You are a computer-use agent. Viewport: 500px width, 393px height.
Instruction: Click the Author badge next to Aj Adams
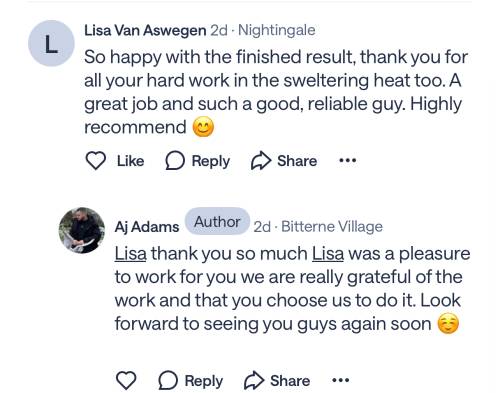(x=217, y=221)
